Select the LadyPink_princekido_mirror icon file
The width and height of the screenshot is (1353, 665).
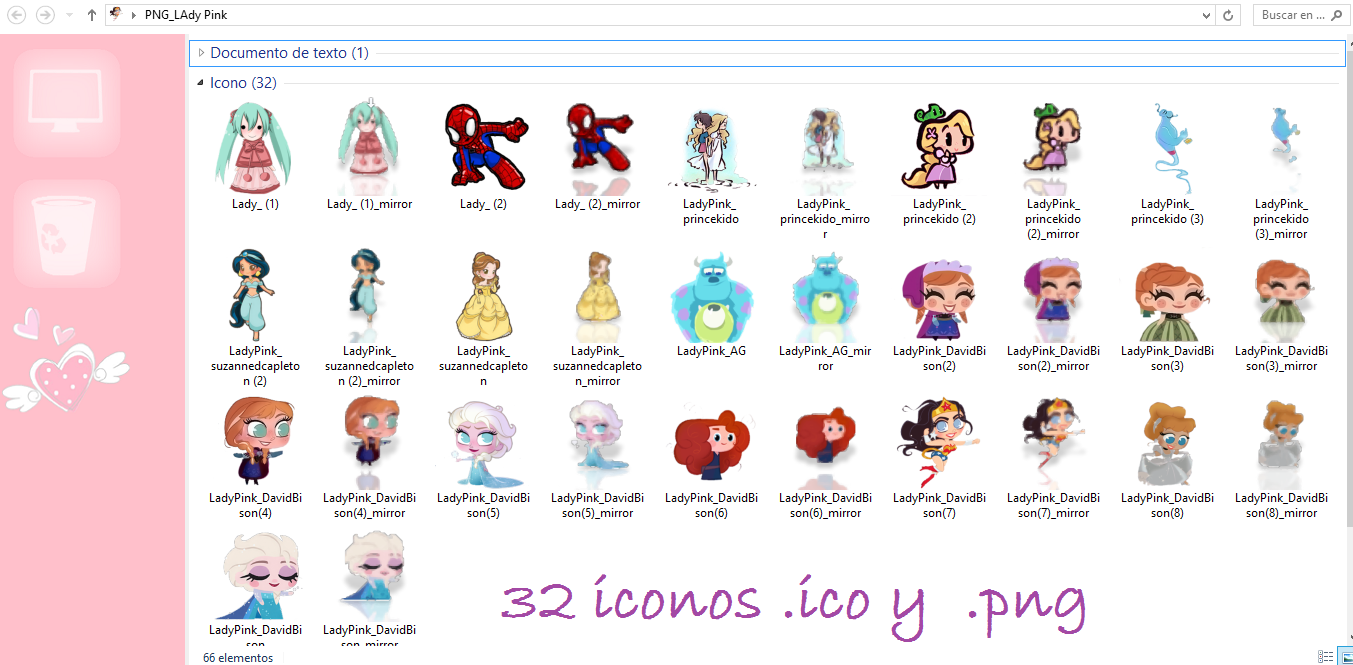coord(826,148)
